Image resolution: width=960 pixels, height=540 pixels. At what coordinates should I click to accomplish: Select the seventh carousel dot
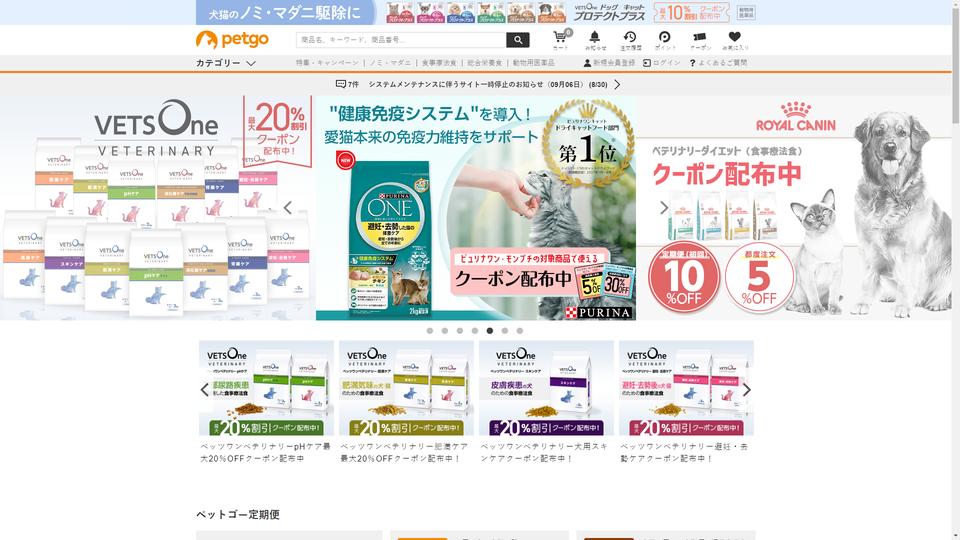[520, 331]
